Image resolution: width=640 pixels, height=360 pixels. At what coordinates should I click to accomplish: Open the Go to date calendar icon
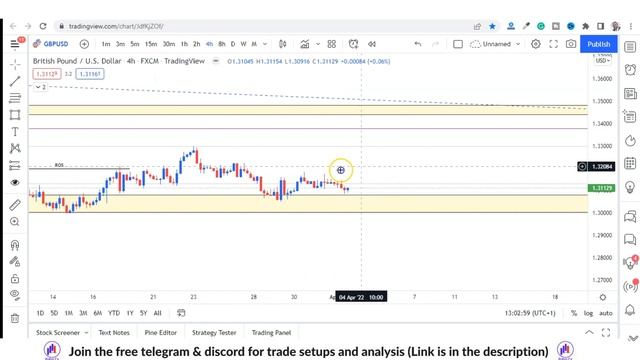pyautogui.click(x=181, y=313)
